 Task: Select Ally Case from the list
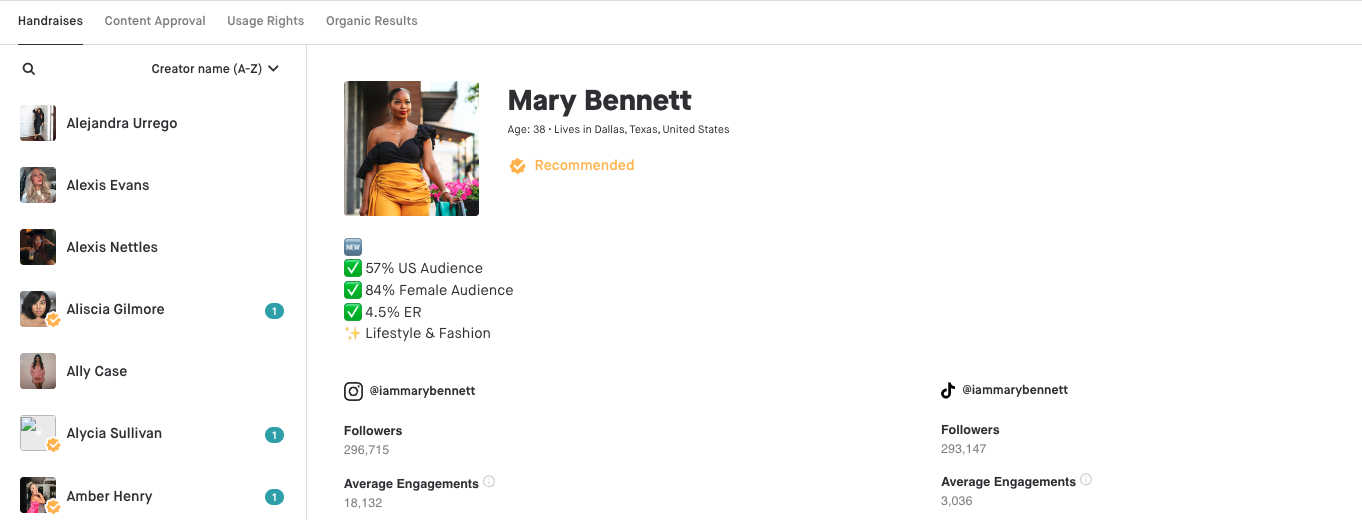[97, 372]
